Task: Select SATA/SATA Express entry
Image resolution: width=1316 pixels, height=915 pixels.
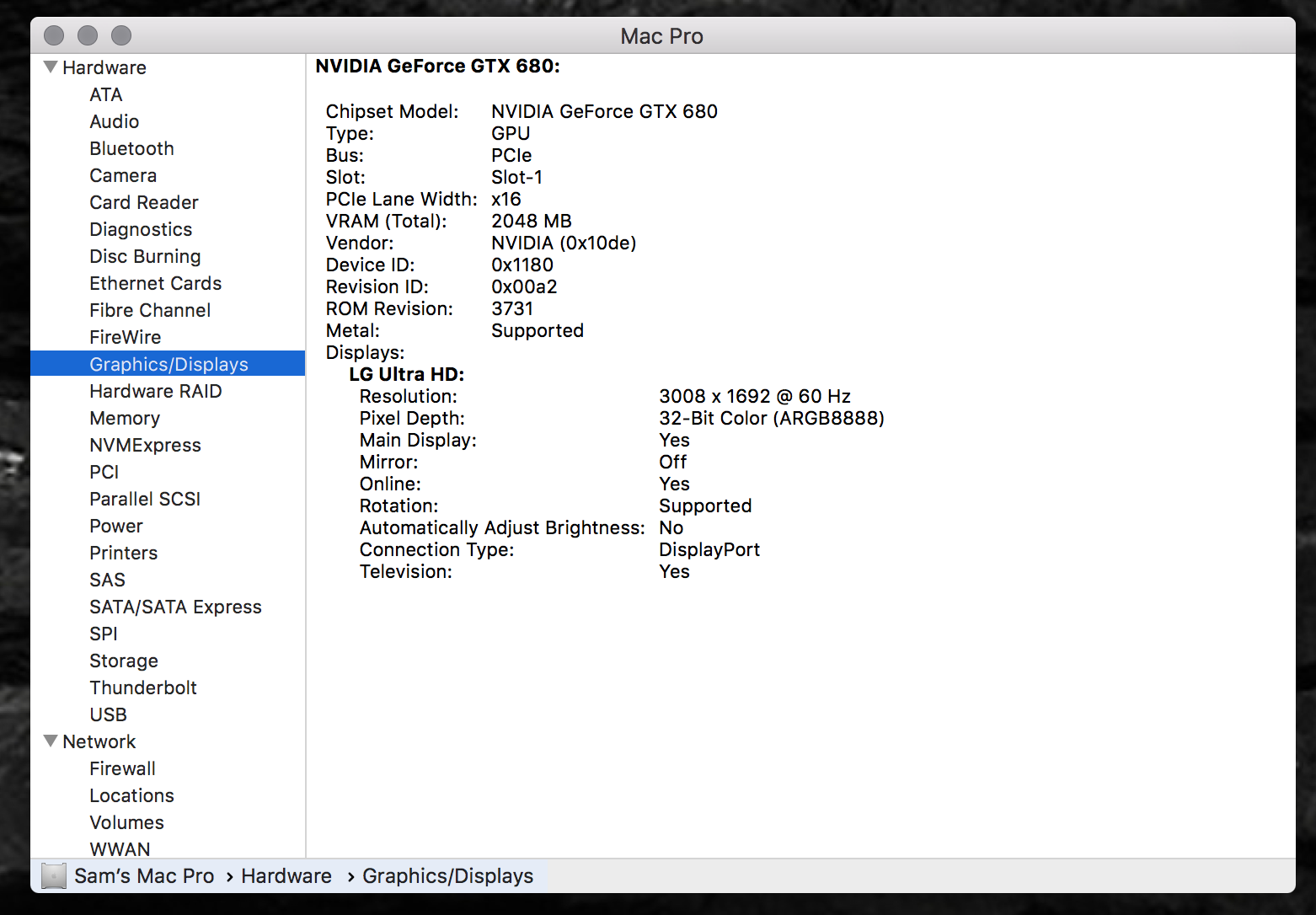Action: click(176, 607)
